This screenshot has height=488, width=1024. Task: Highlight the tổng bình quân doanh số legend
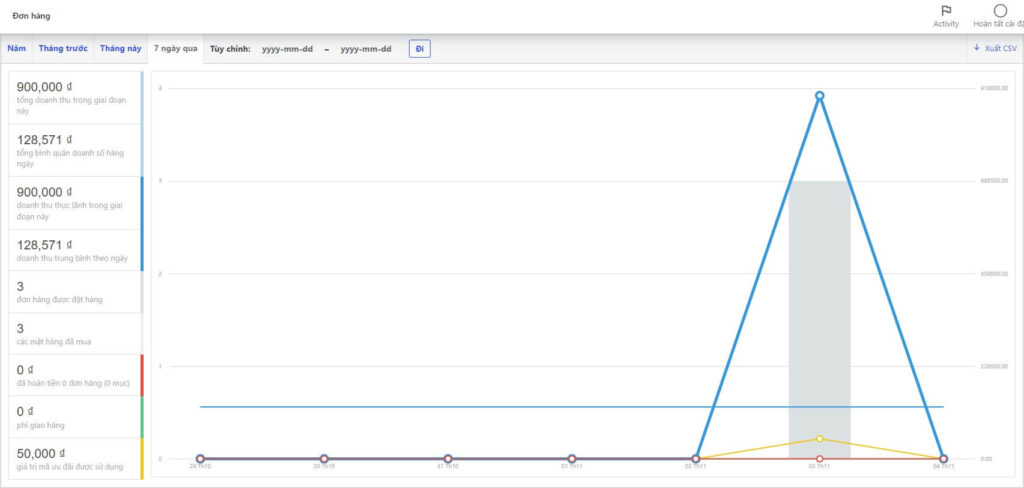pyautogui.click(x=75, y=150)
